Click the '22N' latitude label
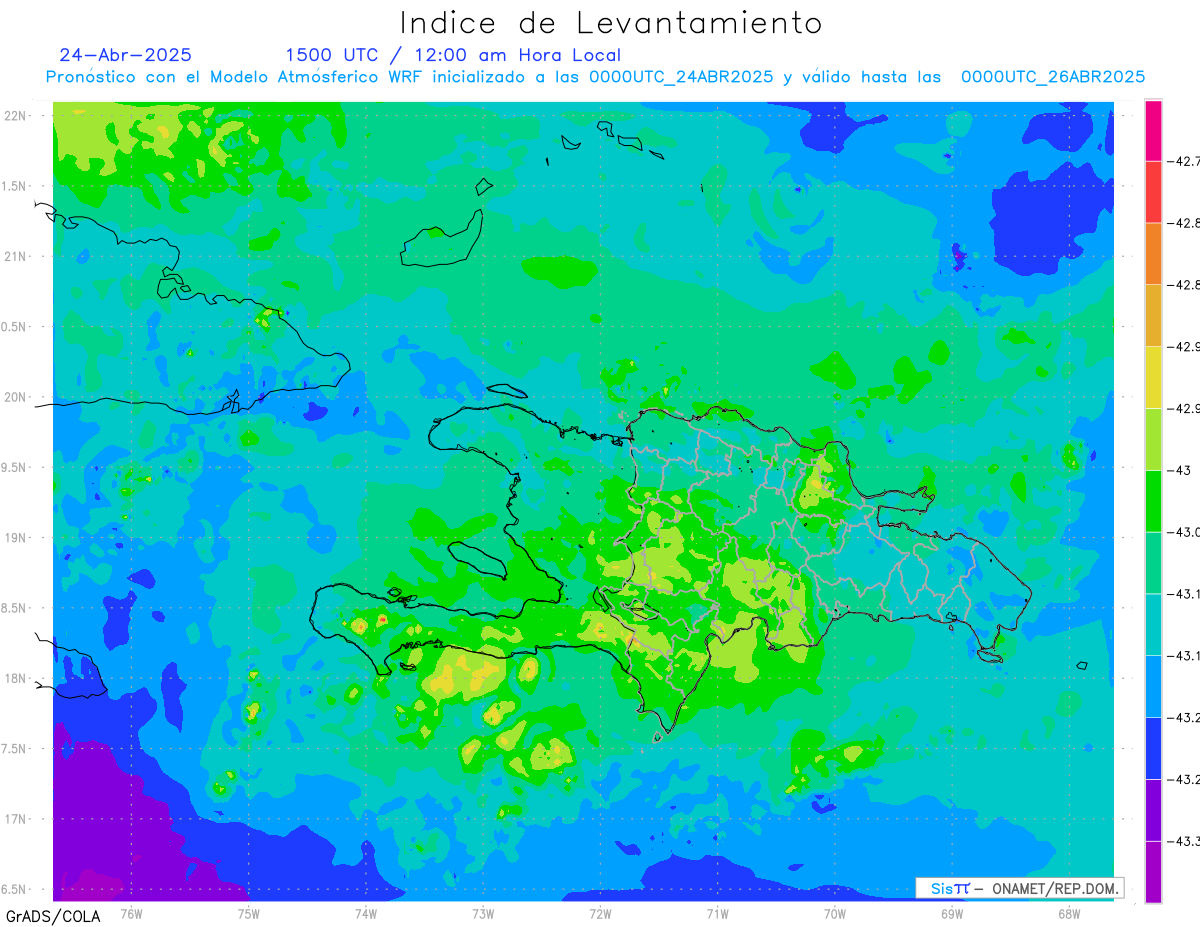This screenshot has height=927, width=1200. coord(15,116)
